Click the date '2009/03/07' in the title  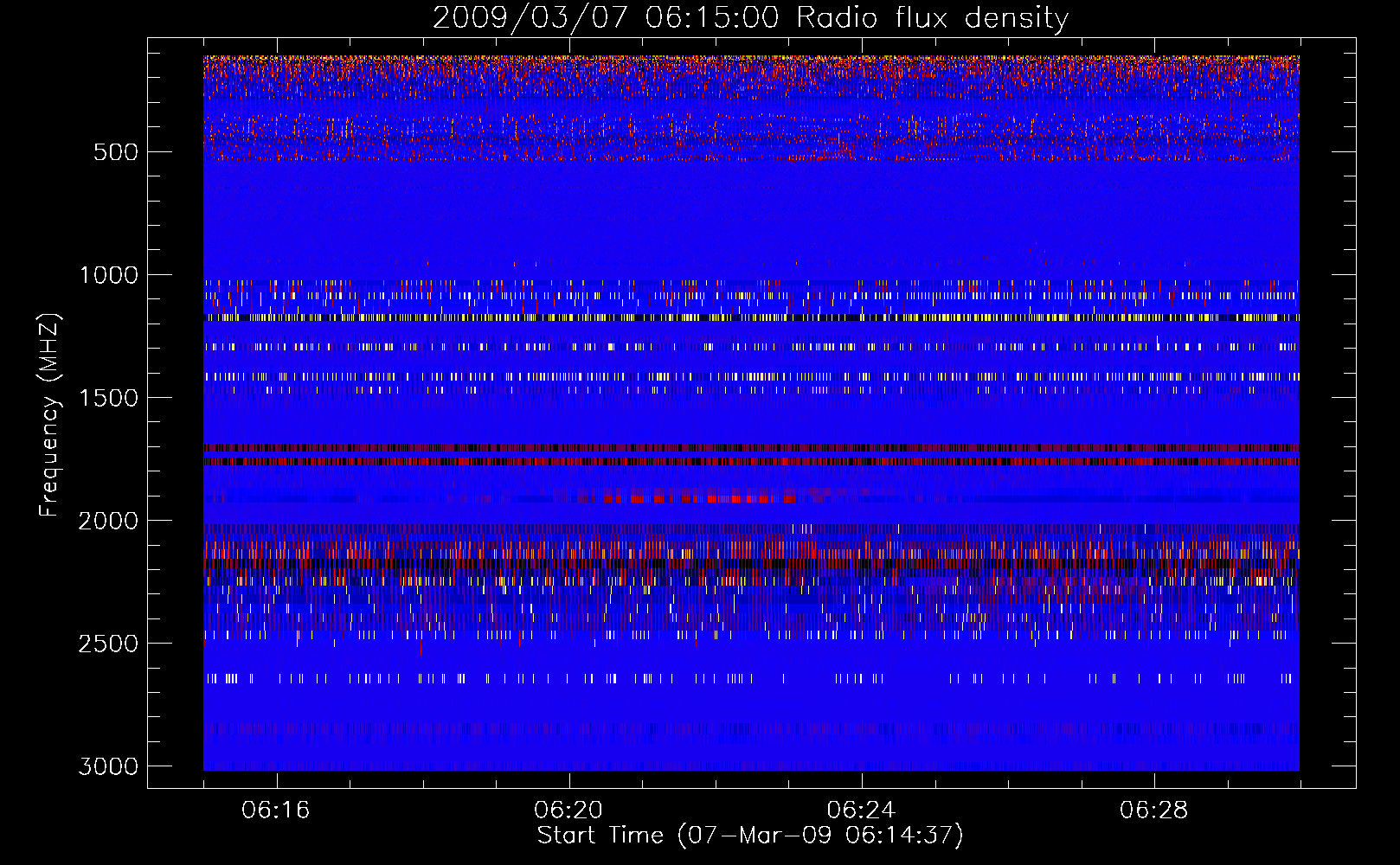point(530,18)
